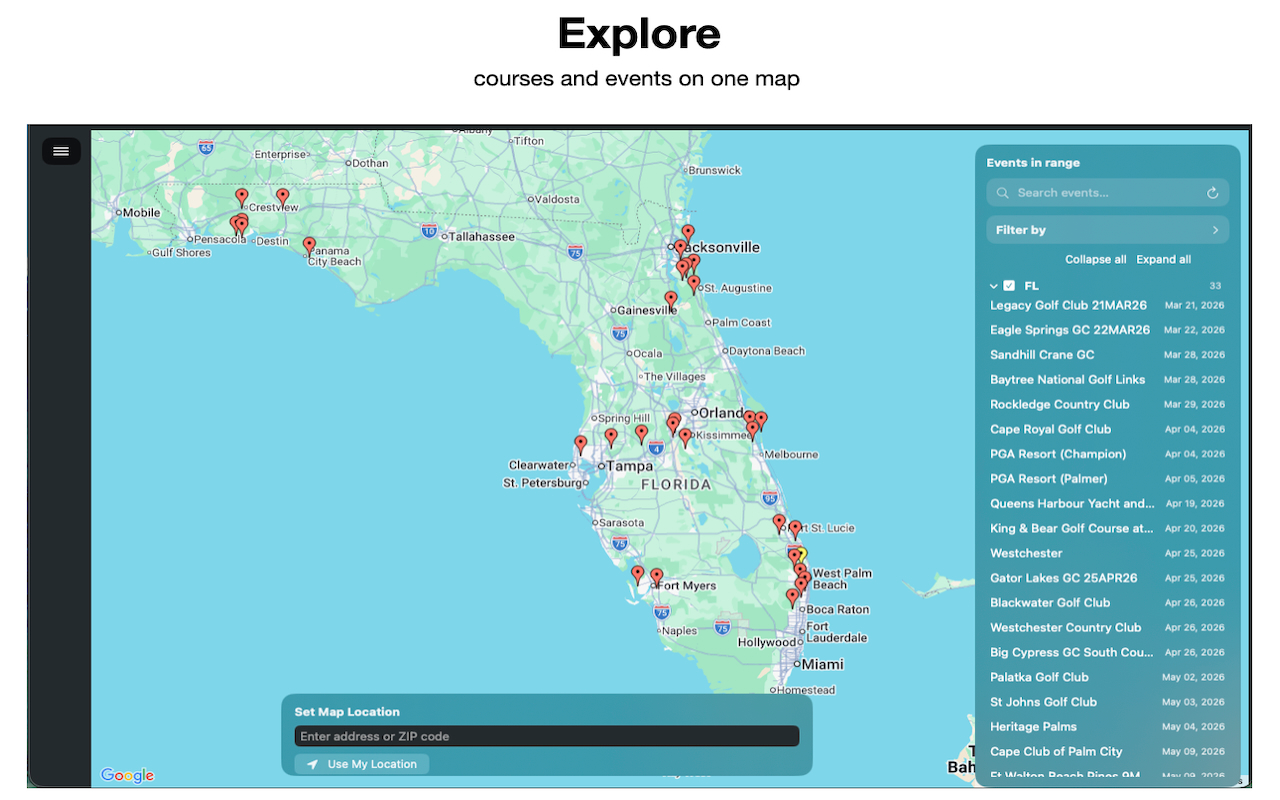Select Palatka Golf Club event

click(1107, 677)
